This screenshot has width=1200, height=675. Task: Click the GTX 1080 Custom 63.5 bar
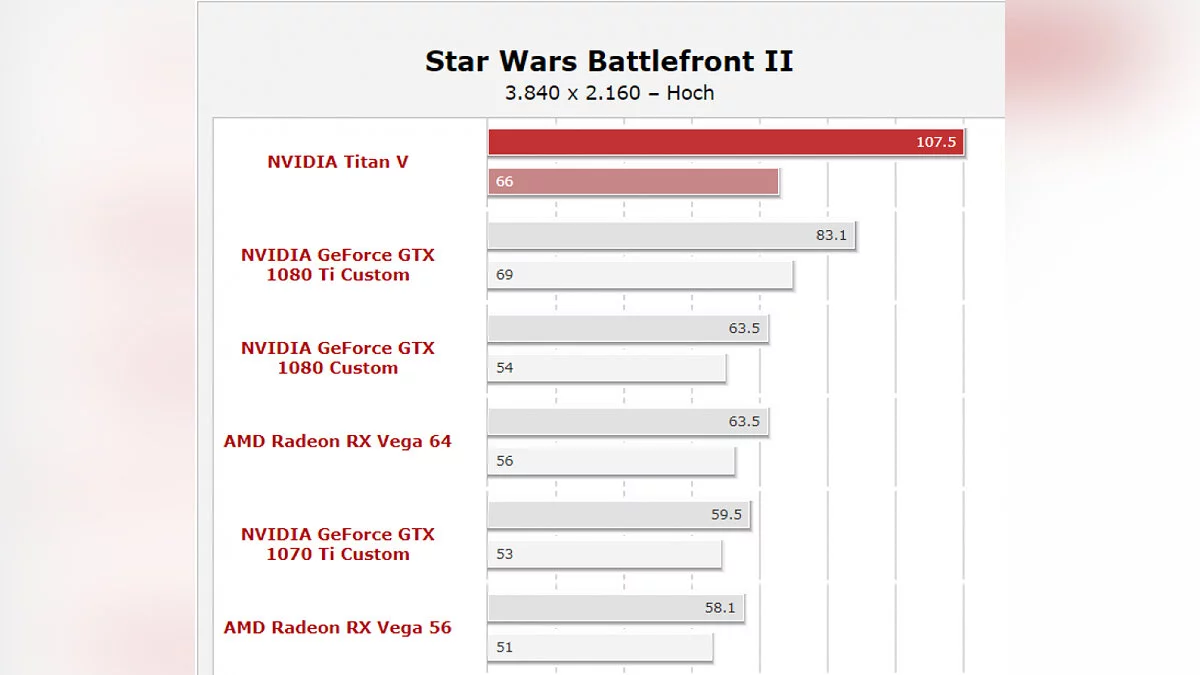coord(627,328)
